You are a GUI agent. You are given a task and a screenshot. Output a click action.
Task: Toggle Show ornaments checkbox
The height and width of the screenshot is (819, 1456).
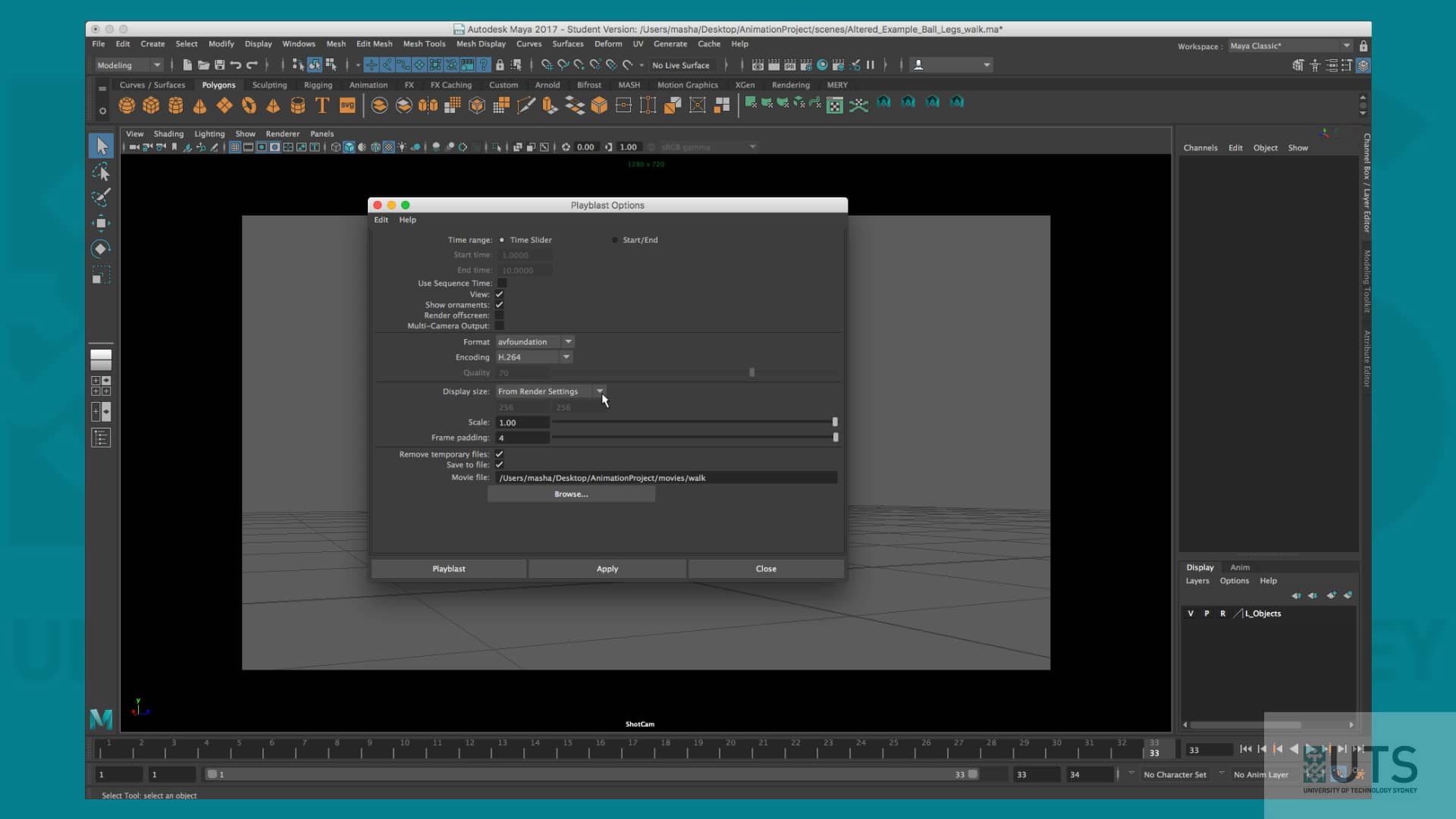pyautogui.click(x=500, y=305)
